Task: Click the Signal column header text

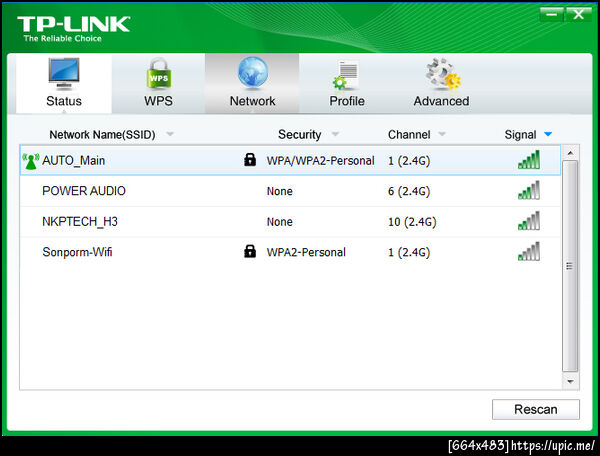Action: click(x=520, y=135)
